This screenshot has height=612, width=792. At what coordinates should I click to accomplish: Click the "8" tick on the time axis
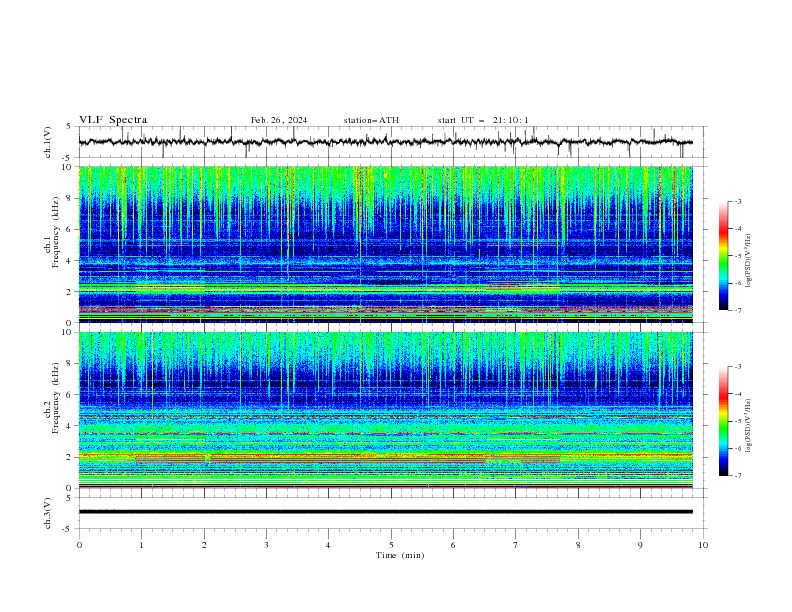pos(578,545)
